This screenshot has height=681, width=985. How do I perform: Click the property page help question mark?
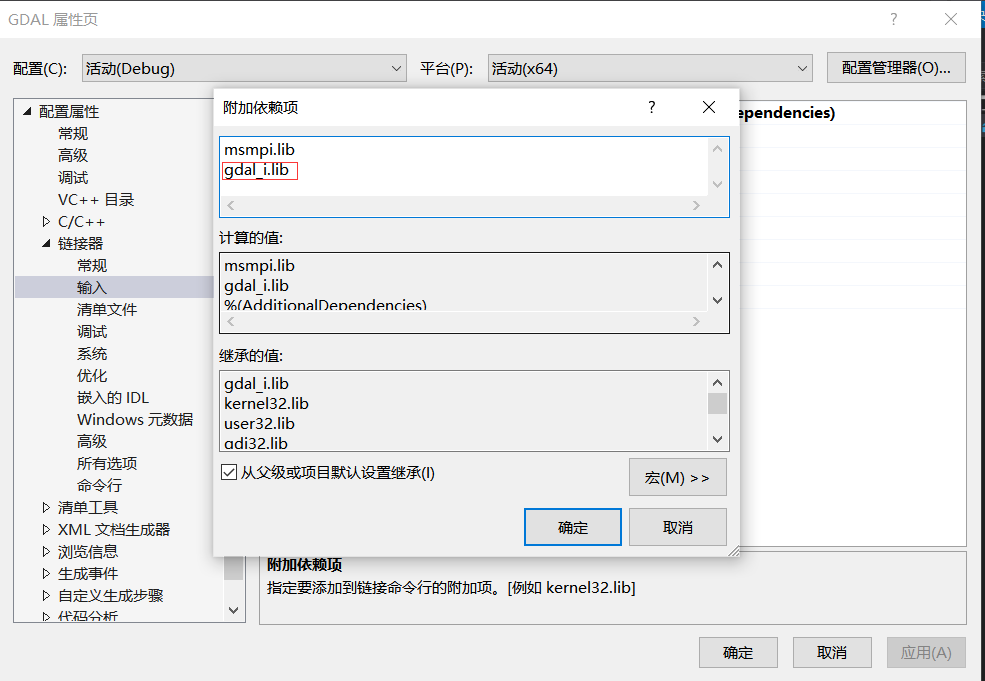point(893,19)
